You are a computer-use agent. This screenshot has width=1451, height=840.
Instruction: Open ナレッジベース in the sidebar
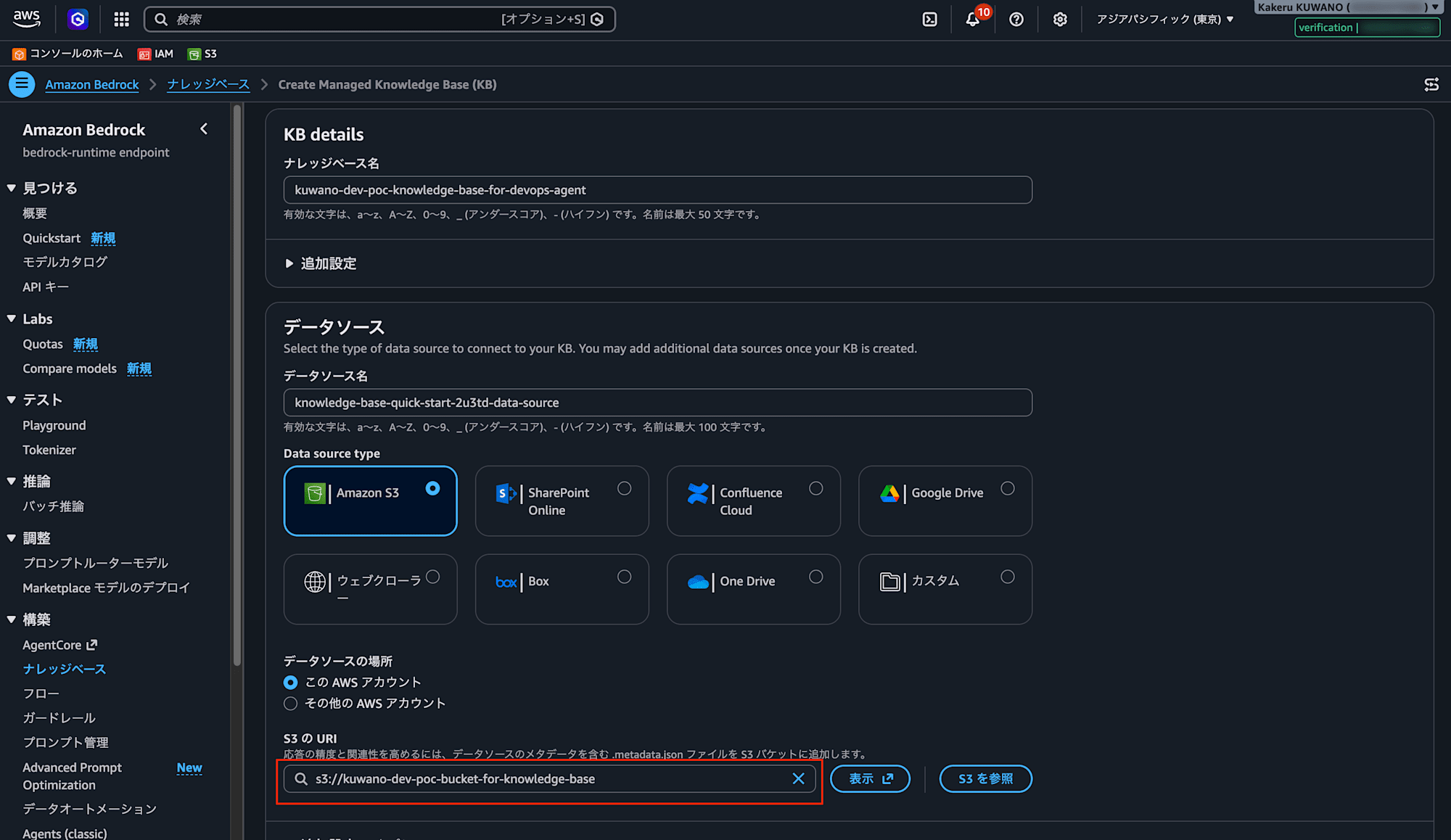pos(65,670)
